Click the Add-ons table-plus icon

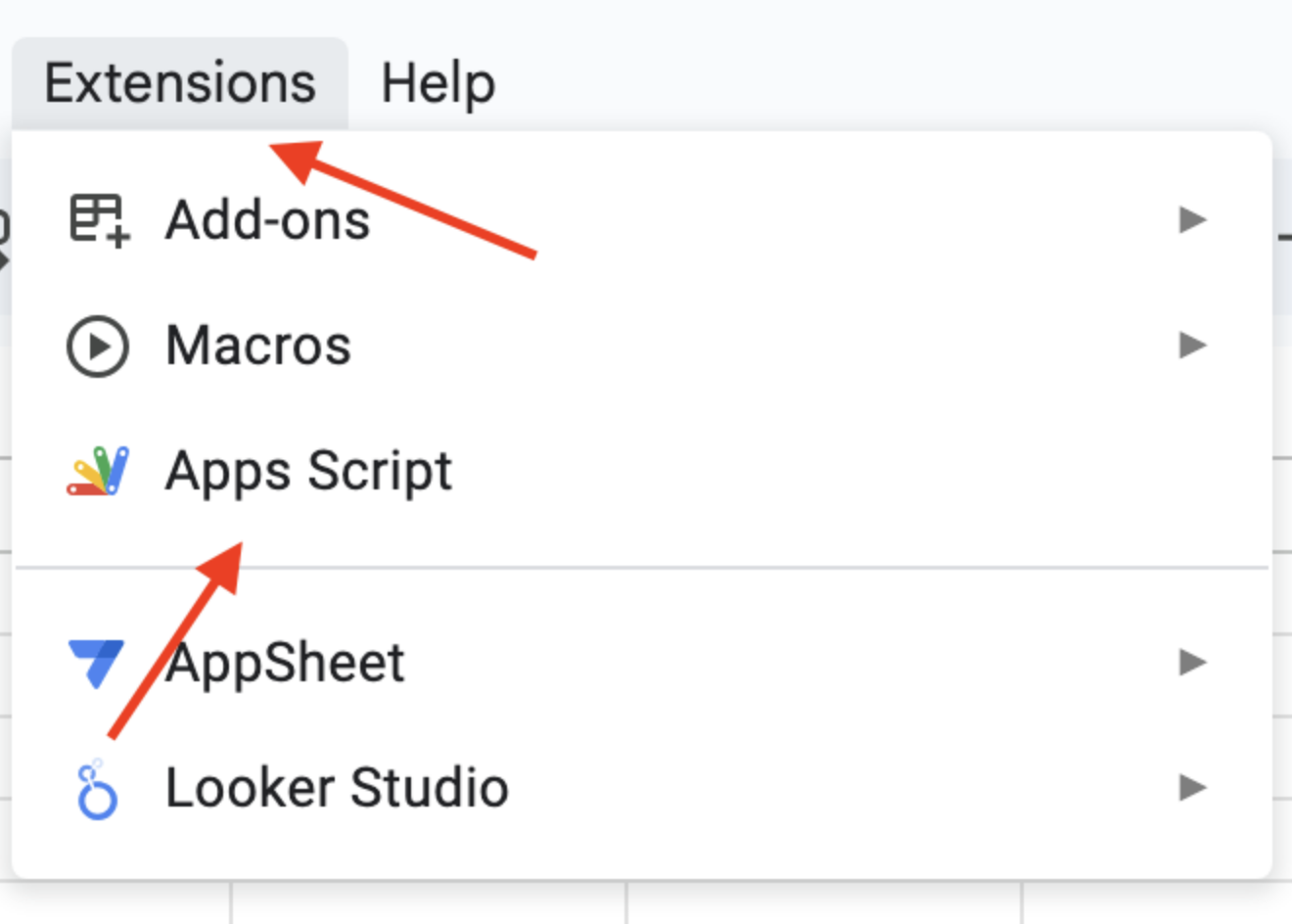[98, 219]
